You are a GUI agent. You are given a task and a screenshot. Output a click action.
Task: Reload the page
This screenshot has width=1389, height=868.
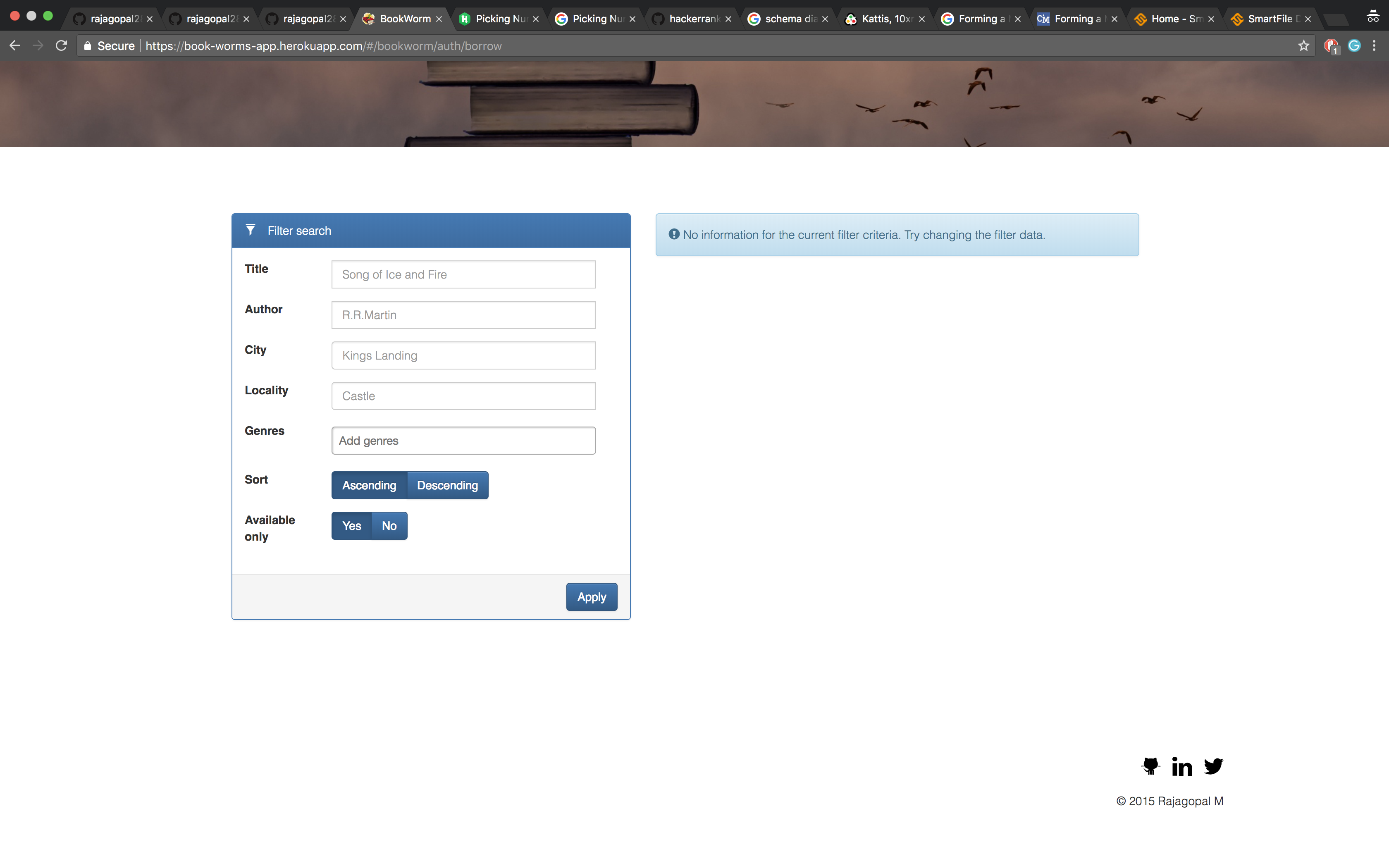(62, 46)
